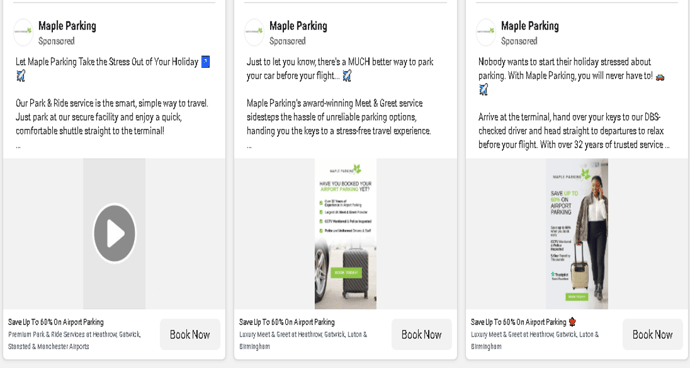Viewport: 690px width, 368px height.
Task: Open Maple Parking avatar in first ad
Action: (x=23, y=32)
